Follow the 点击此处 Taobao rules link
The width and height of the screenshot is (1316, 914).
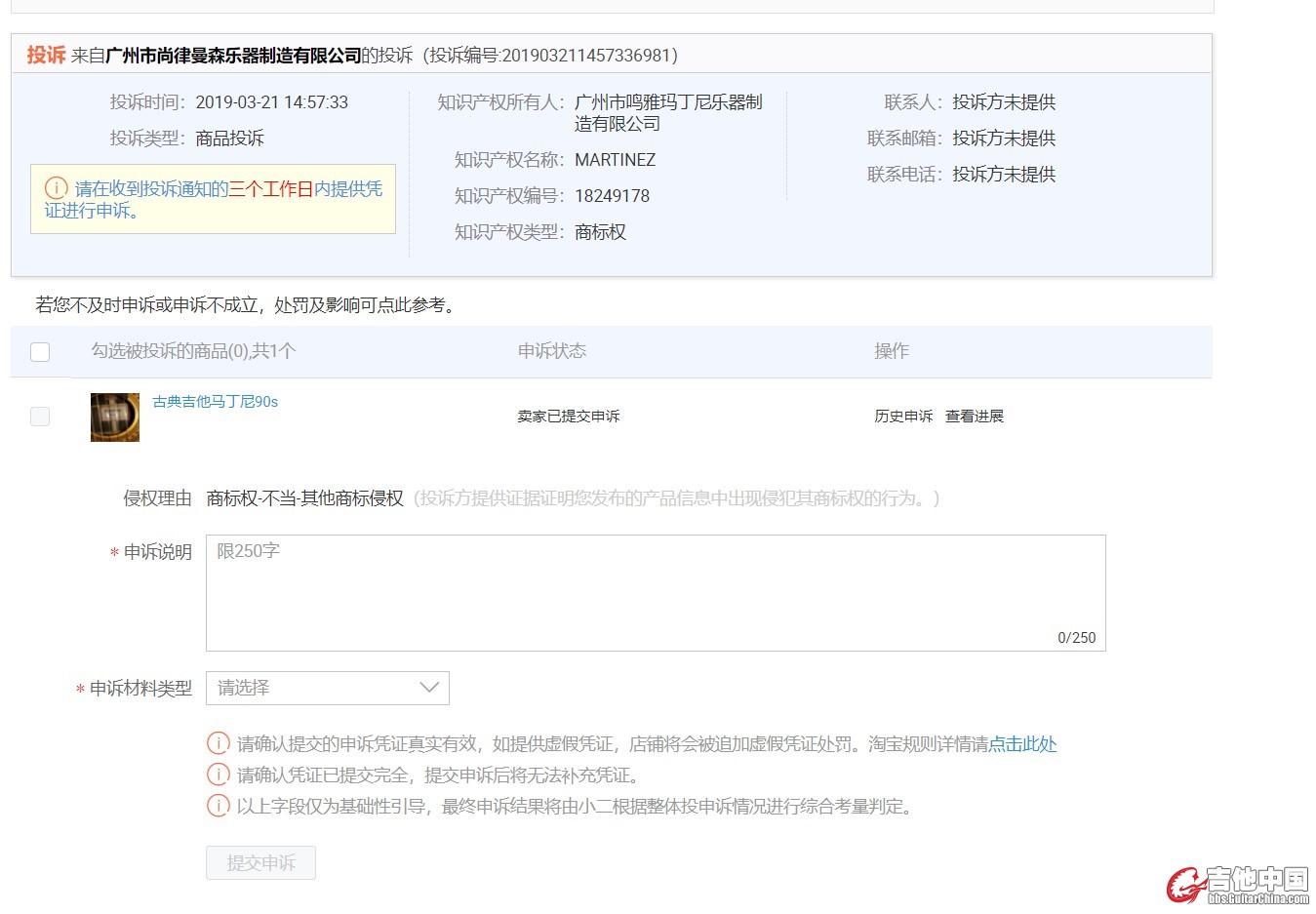1023,744
